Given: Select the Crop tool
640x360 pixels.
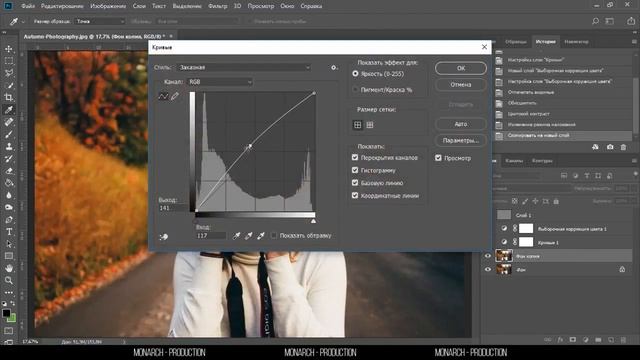Looking at the screenshot, I should coord(9,98).
